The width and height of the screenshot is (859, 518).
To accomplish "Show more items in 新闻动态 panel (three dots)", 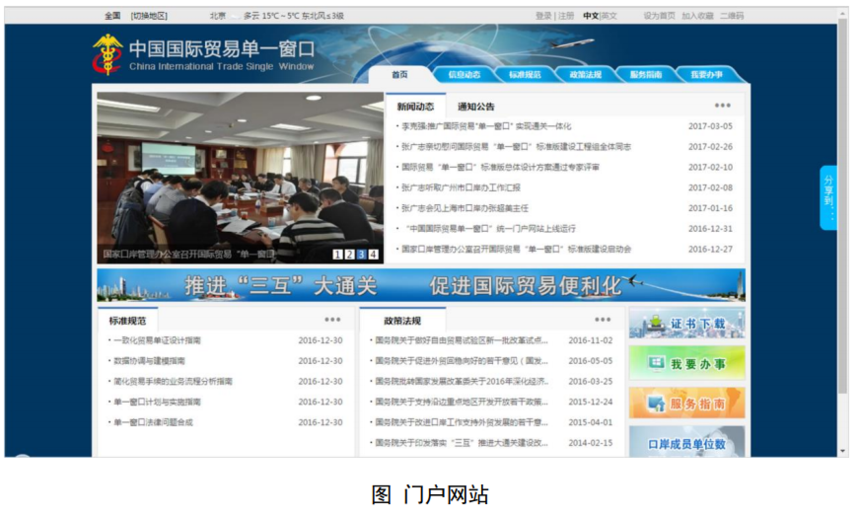I will [x=722, y=106].
